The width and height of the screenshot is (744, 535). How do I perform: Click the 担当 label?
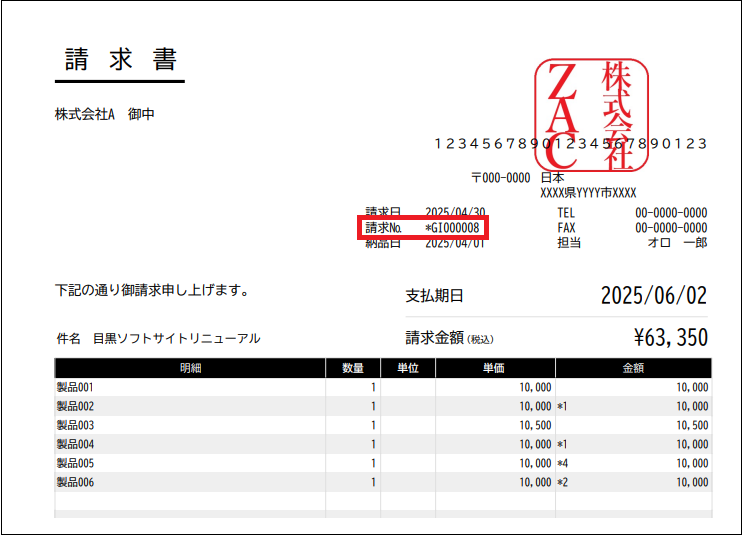(569, 243)
